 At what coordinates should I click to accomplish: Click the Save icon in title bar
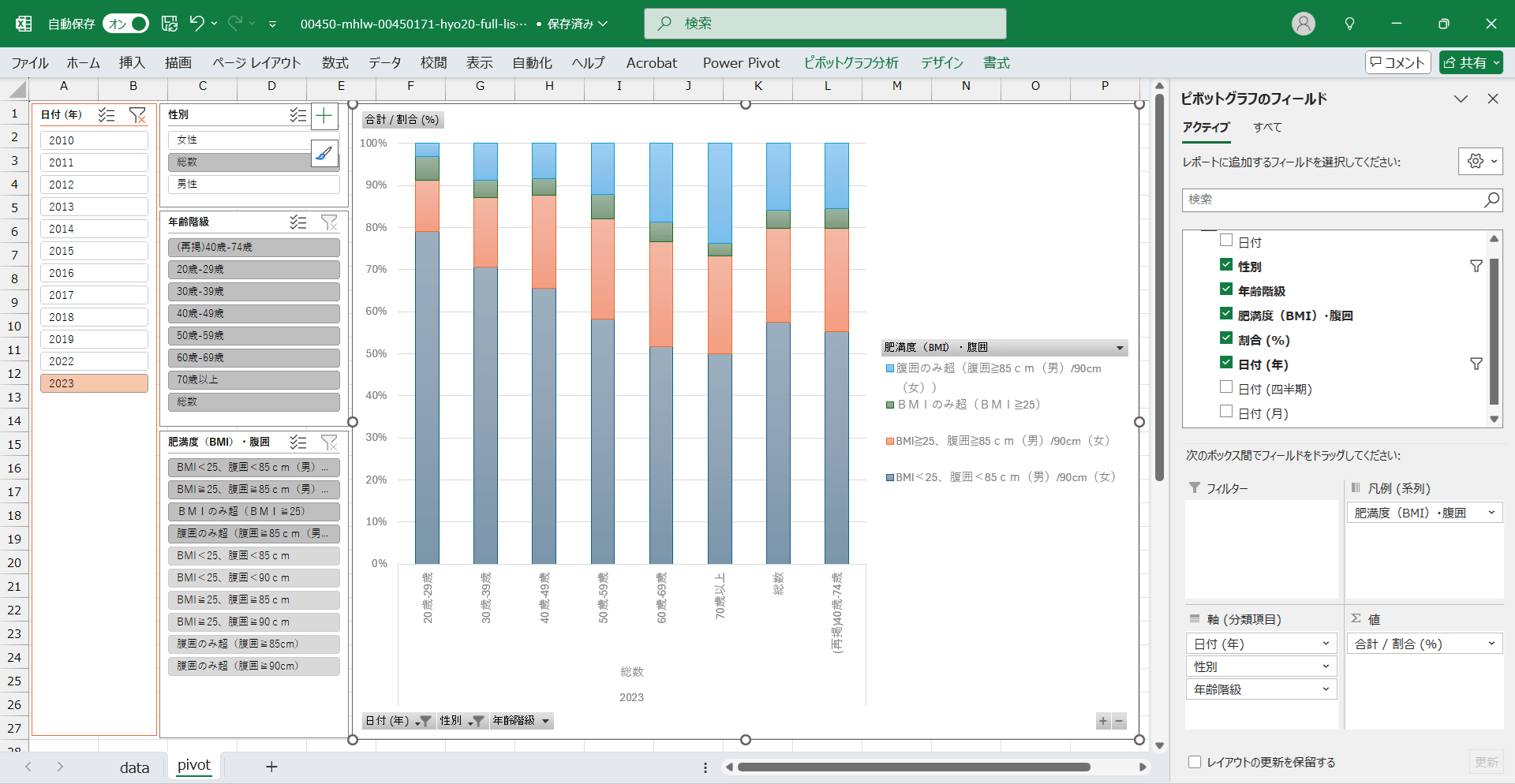point(170,24)
